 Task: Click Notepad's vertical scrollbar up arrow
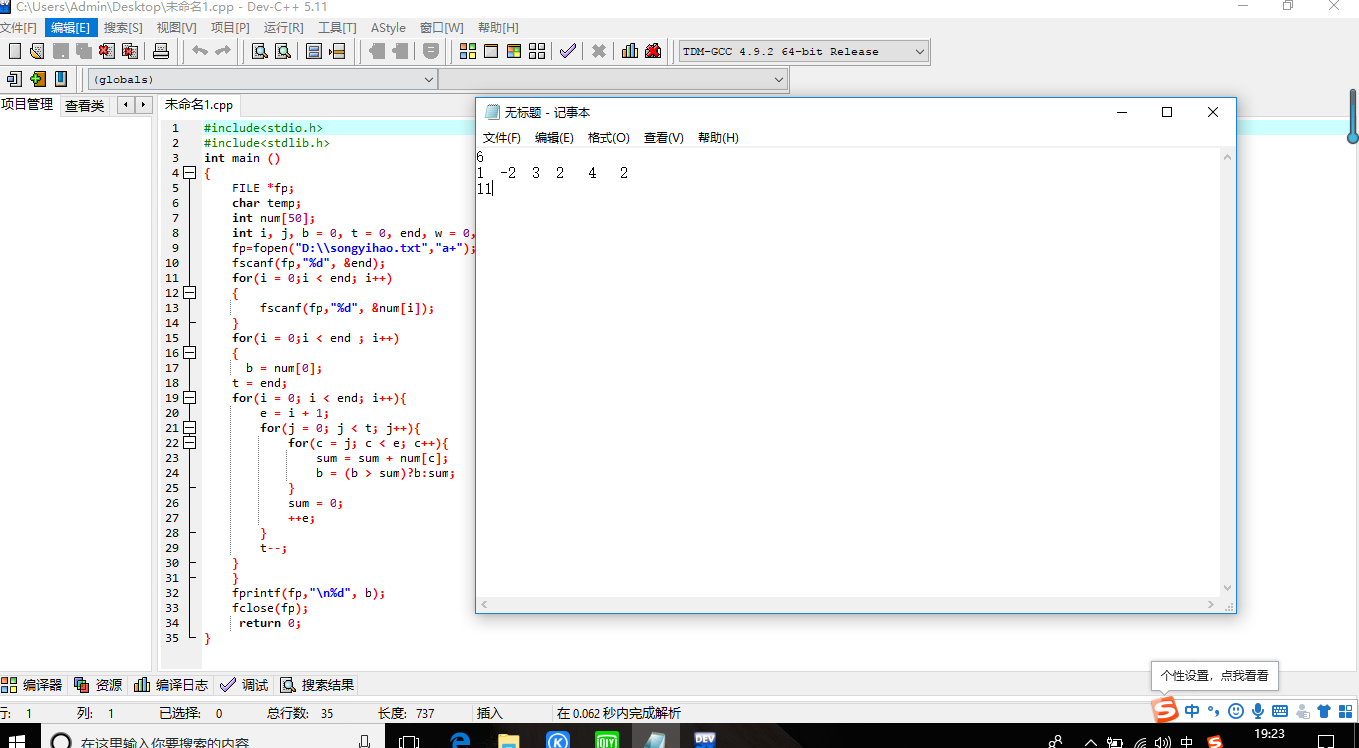[1228, 157]
